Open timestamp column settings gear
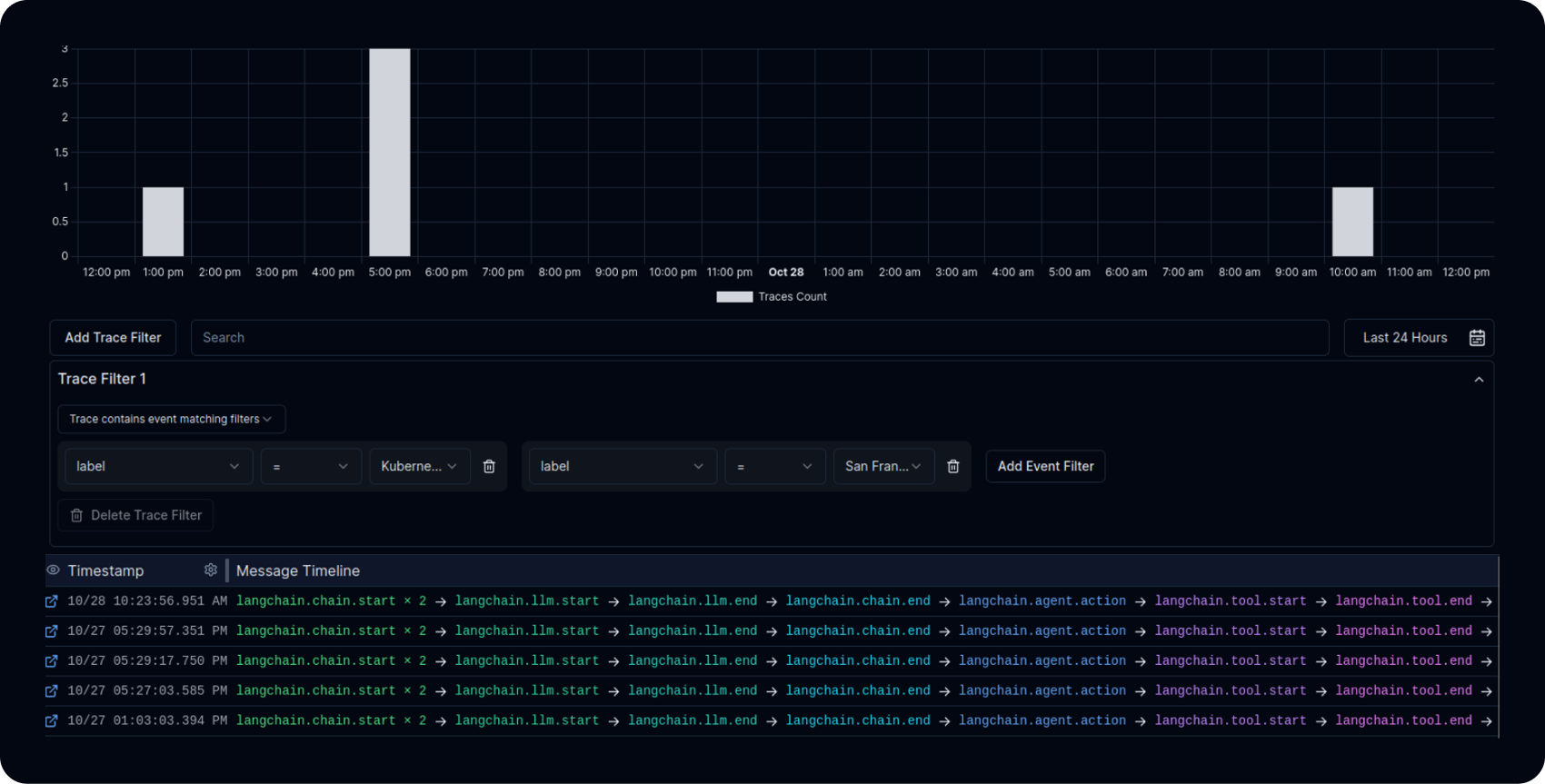The height and width of the screenshot is (784, 1545). point(211,570)
